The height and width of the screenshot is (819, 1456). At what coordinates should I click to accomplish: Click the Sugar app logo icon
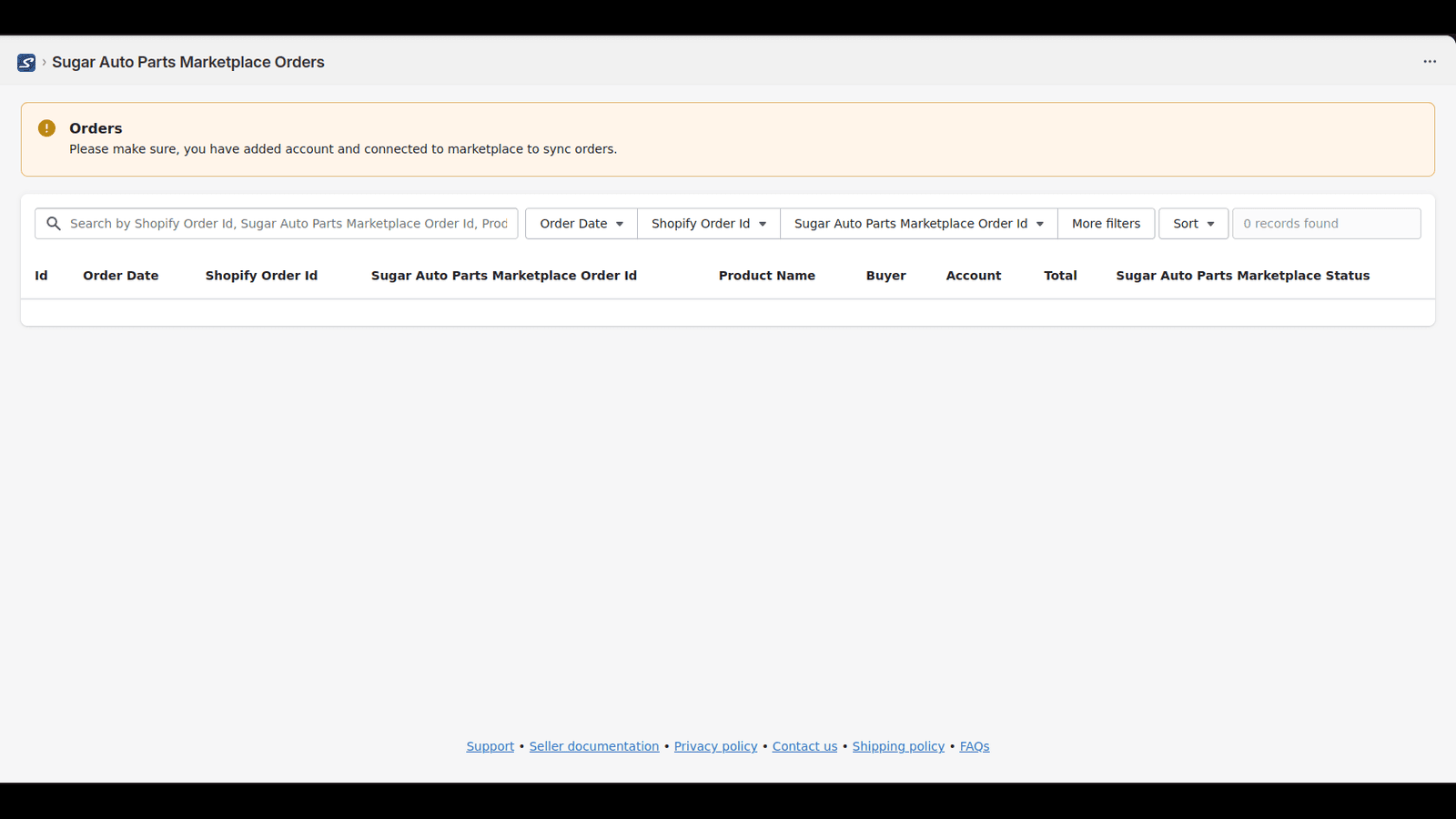pos(26,62)
